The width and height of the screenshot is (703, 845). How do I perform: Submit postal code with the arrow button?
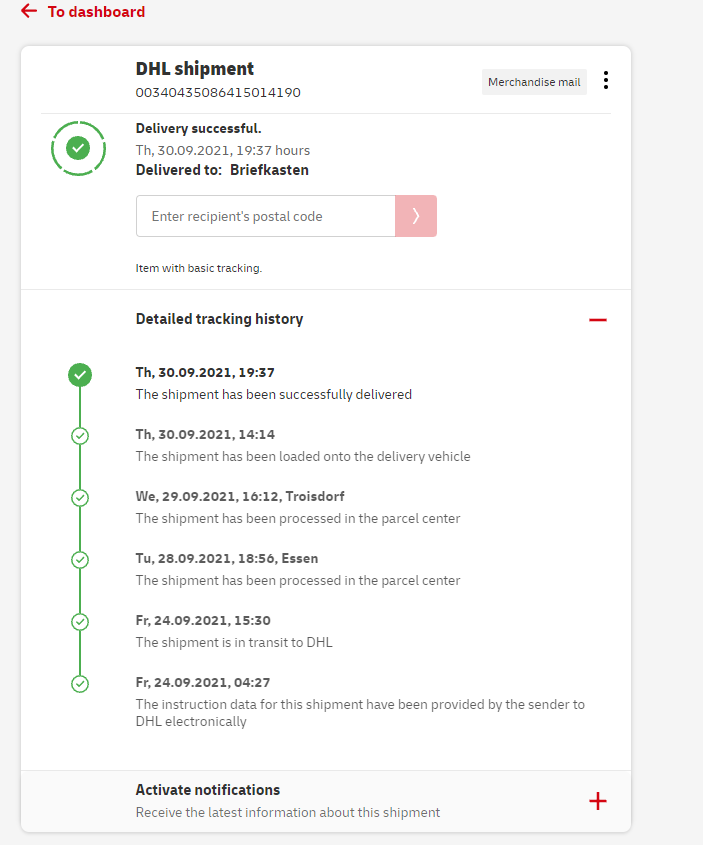pos(416,216)
